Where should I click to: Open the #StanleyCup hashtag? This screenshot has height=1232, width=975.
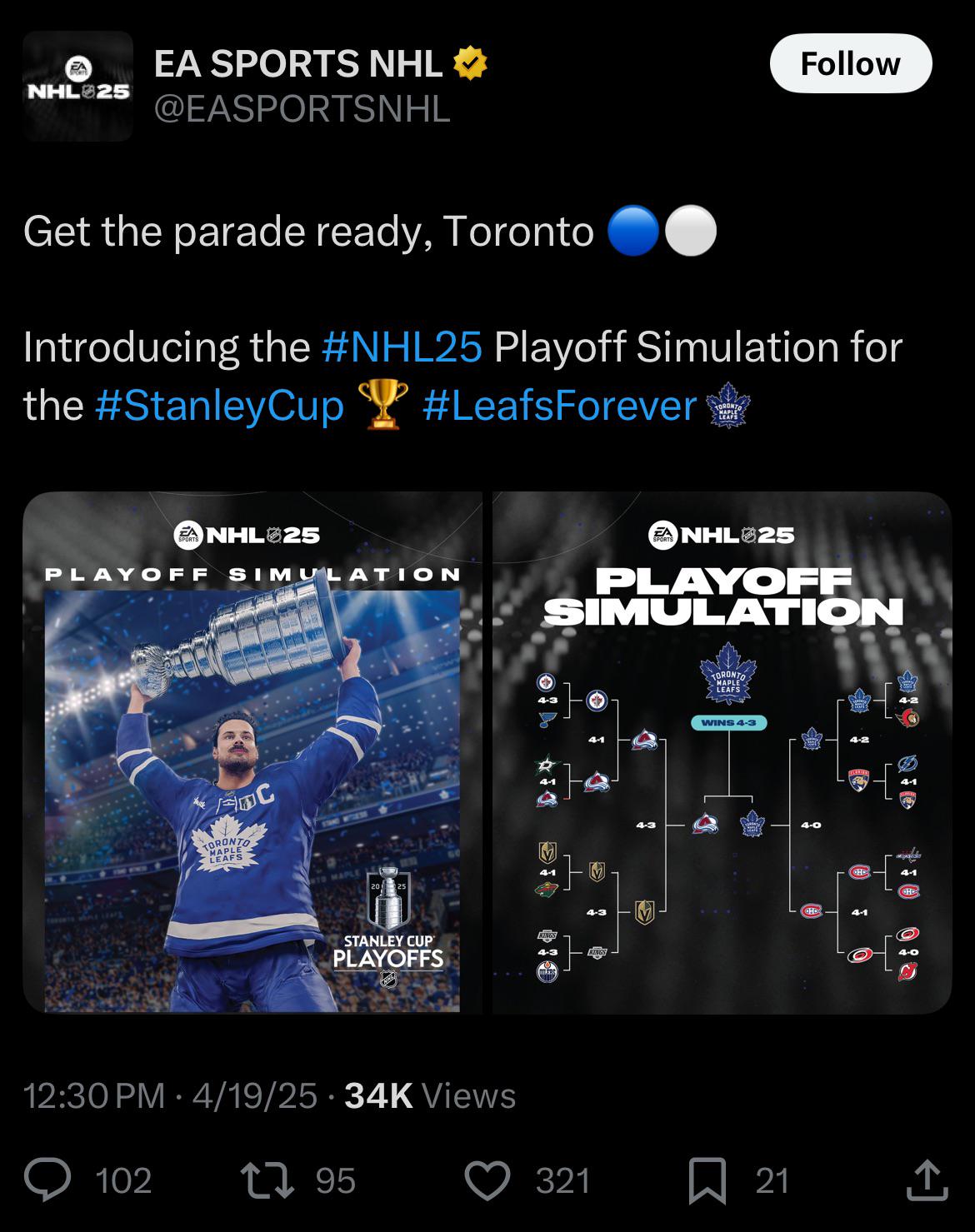(x=219, y=407)
